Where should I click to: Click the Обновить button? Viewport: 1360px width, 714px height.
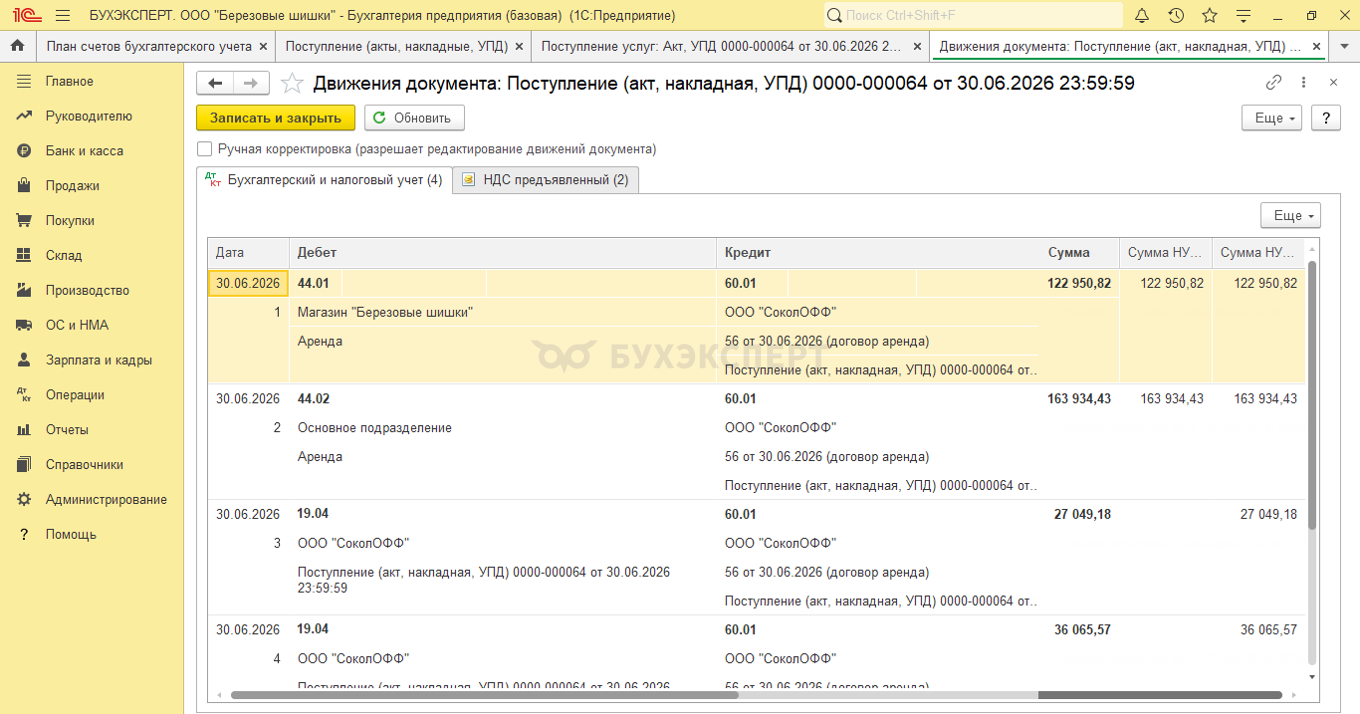(414, 118)
